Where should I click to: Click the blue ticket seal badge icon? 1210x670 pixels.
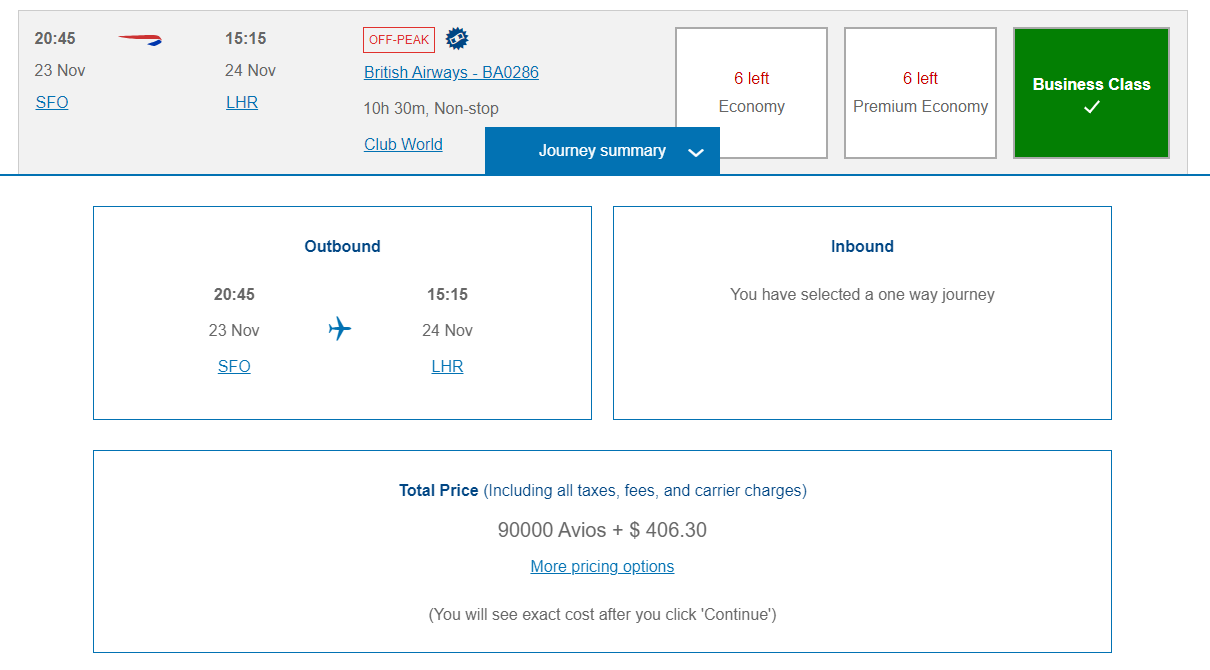point(457,39)
